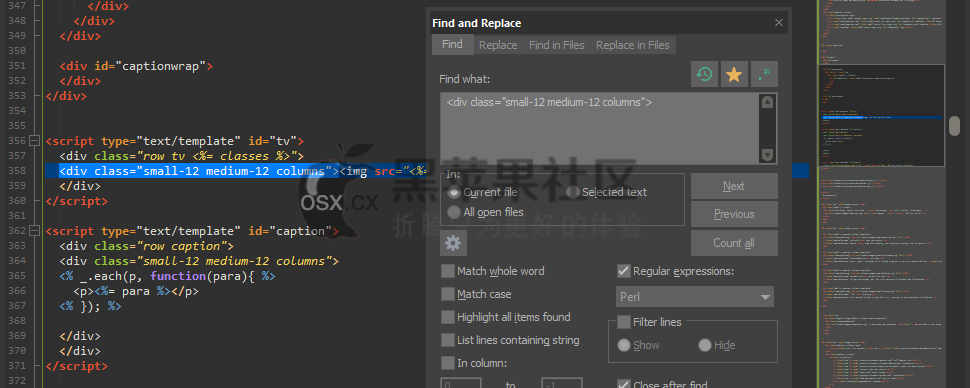Uncheck Regular expressions option
The width and height of the screenshot is (970, 388).
pos(624,271)
